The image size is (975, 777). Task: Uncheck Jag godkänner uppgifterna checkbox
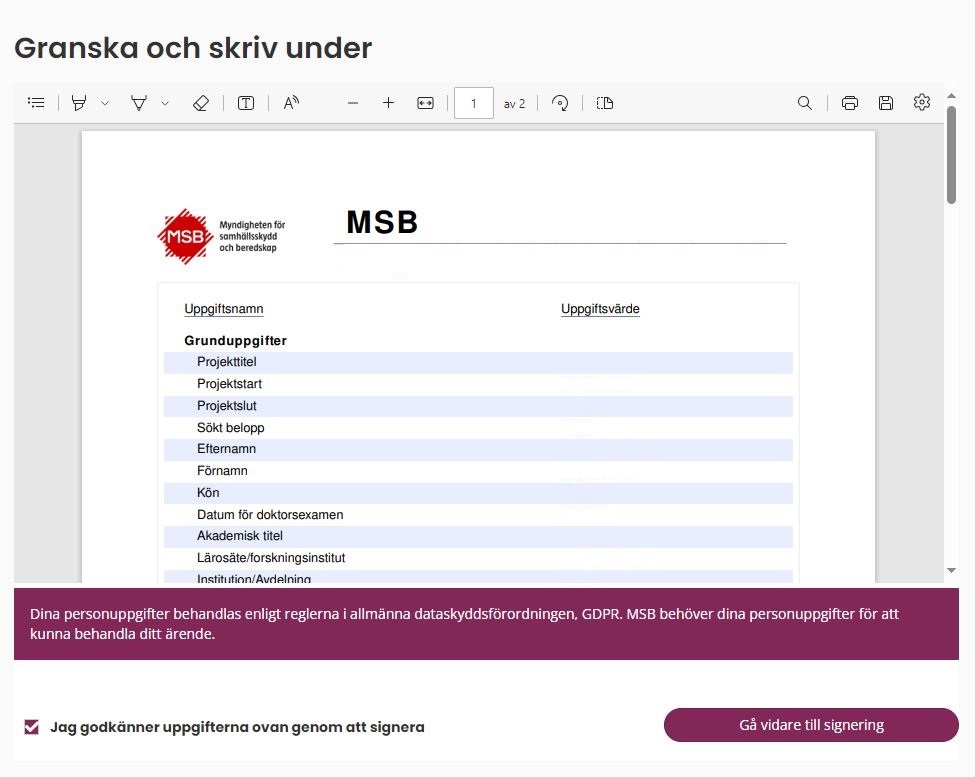(x=32, y=727)
